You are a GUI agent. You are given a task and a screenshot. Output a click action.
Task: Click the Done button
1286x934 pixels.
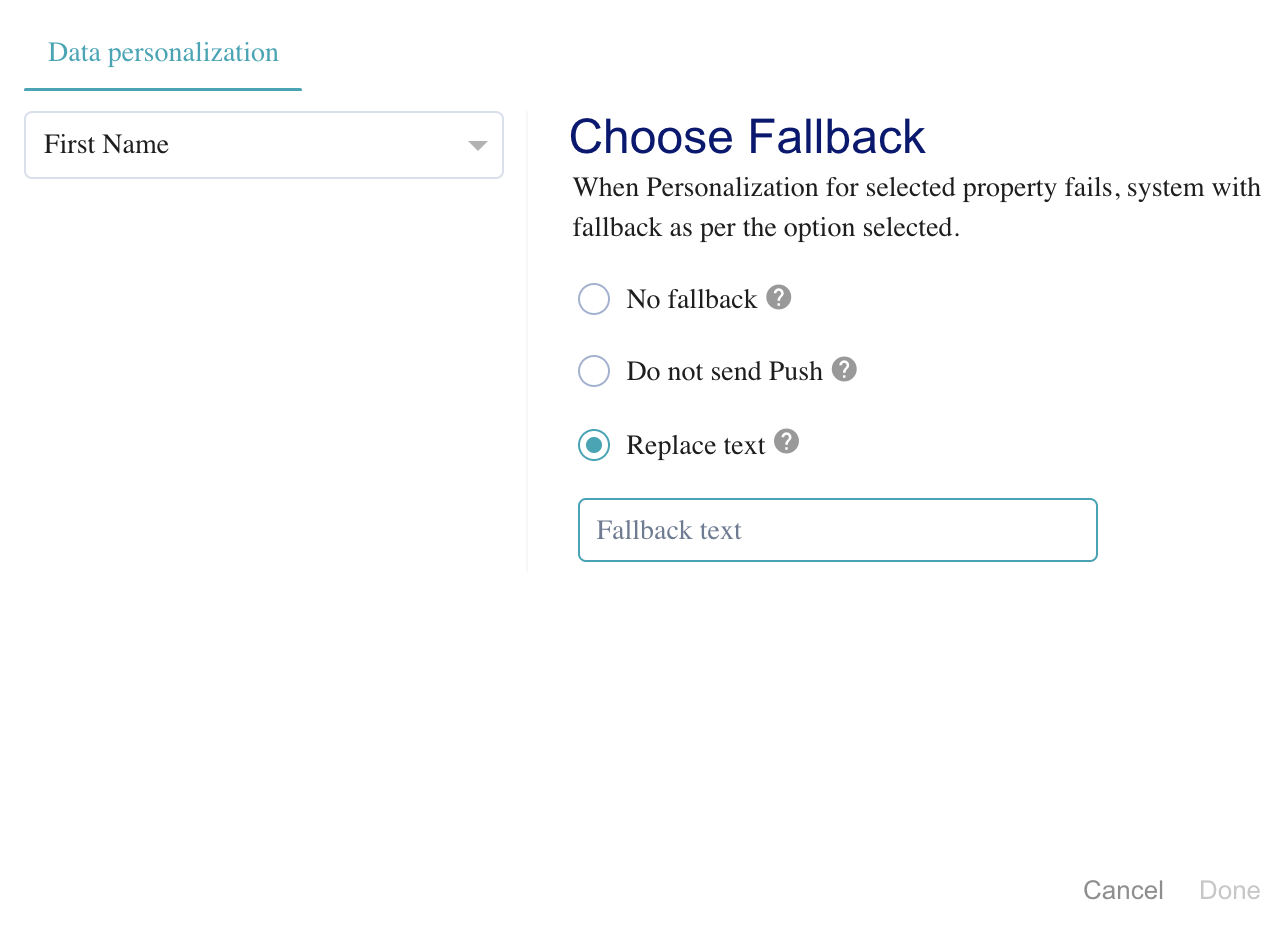(x=1229, y=890)
